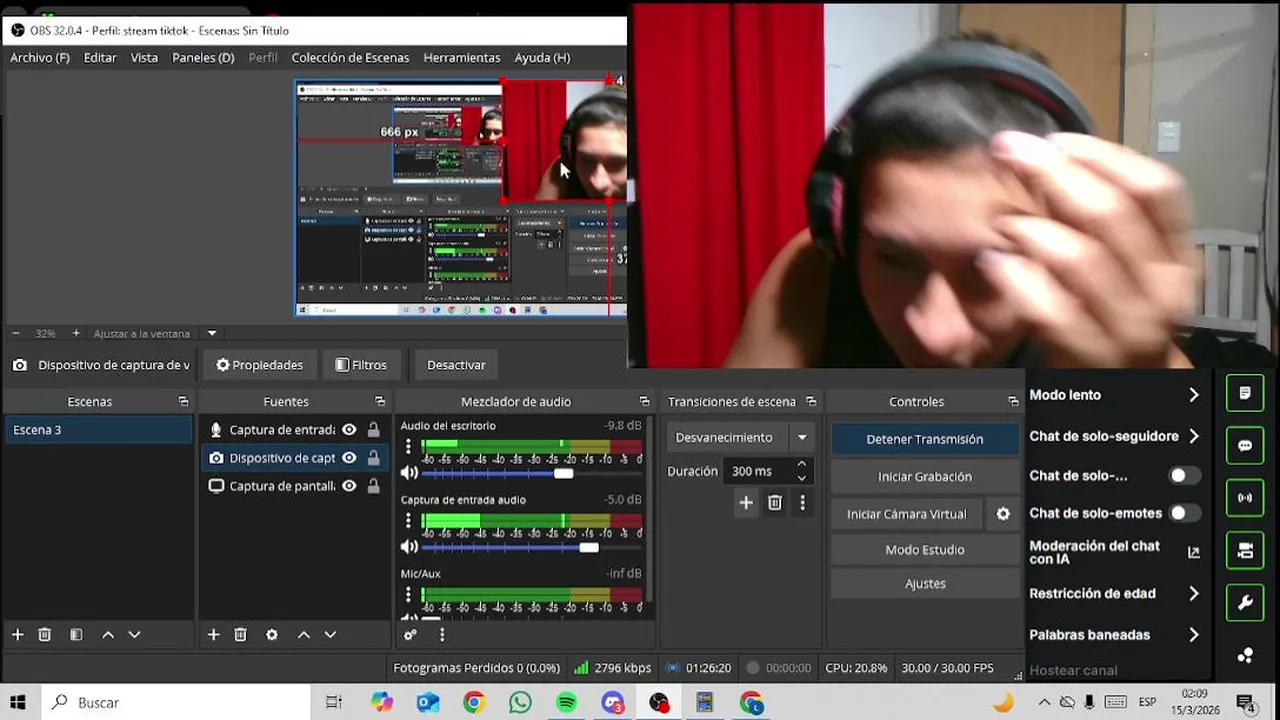
Task: Open the Ayuda (H) menu
Action: point(542,58)
